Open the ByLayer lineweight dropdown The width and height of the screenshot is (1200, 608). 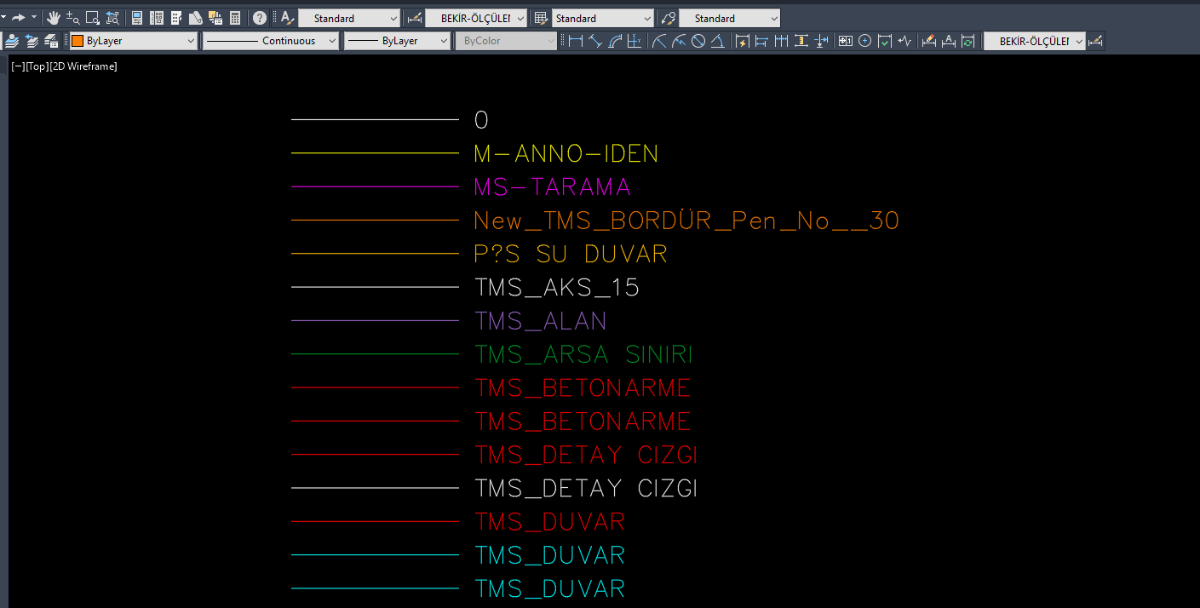(x=397, y=41)
